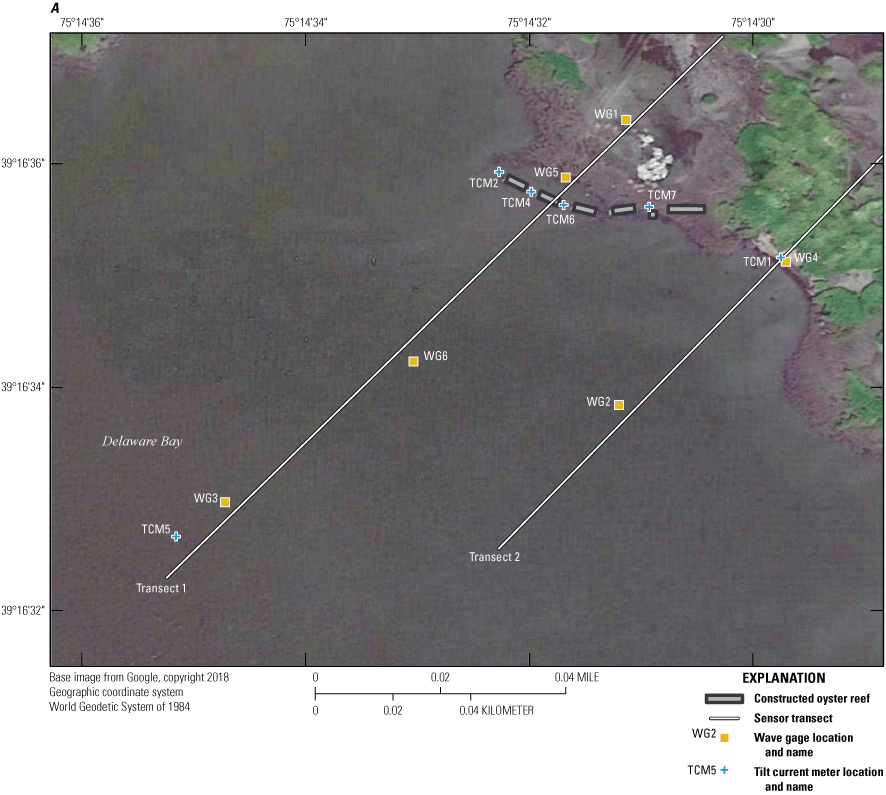Select the TCM4 tilt current meter cross

pos(532,192)
